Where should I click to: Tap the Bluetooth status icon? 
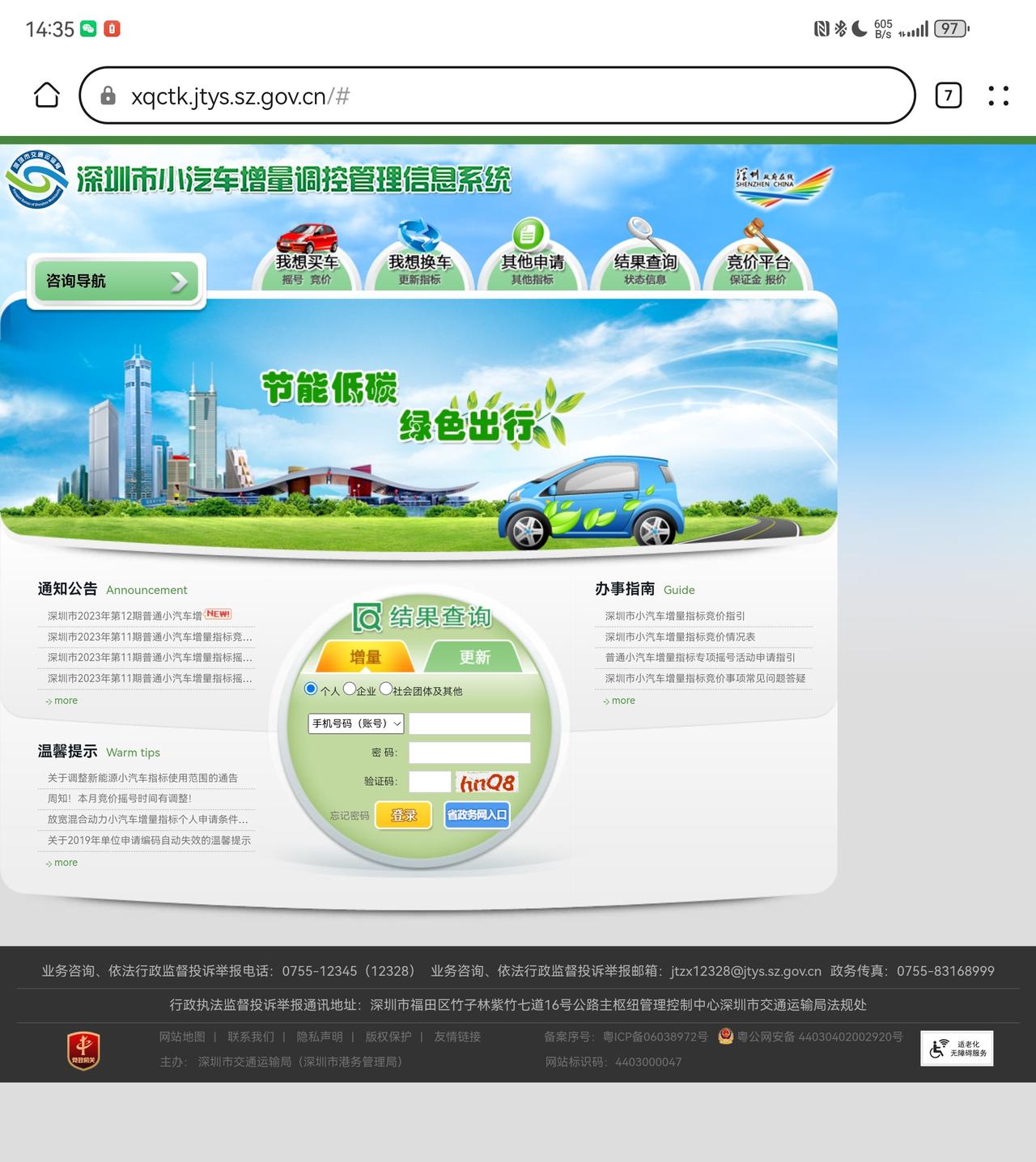841,29
